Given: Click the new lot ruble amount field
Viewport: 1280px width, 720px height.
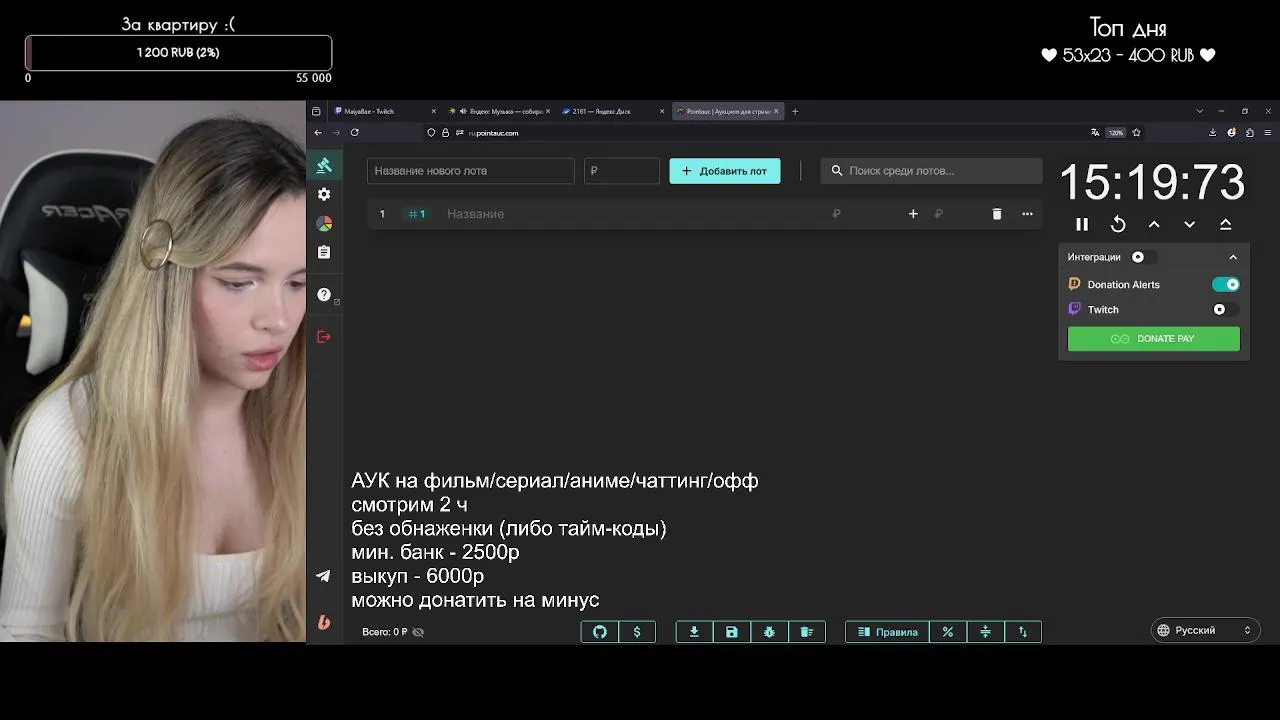Looking at the screenshot, I should point(622,171).
